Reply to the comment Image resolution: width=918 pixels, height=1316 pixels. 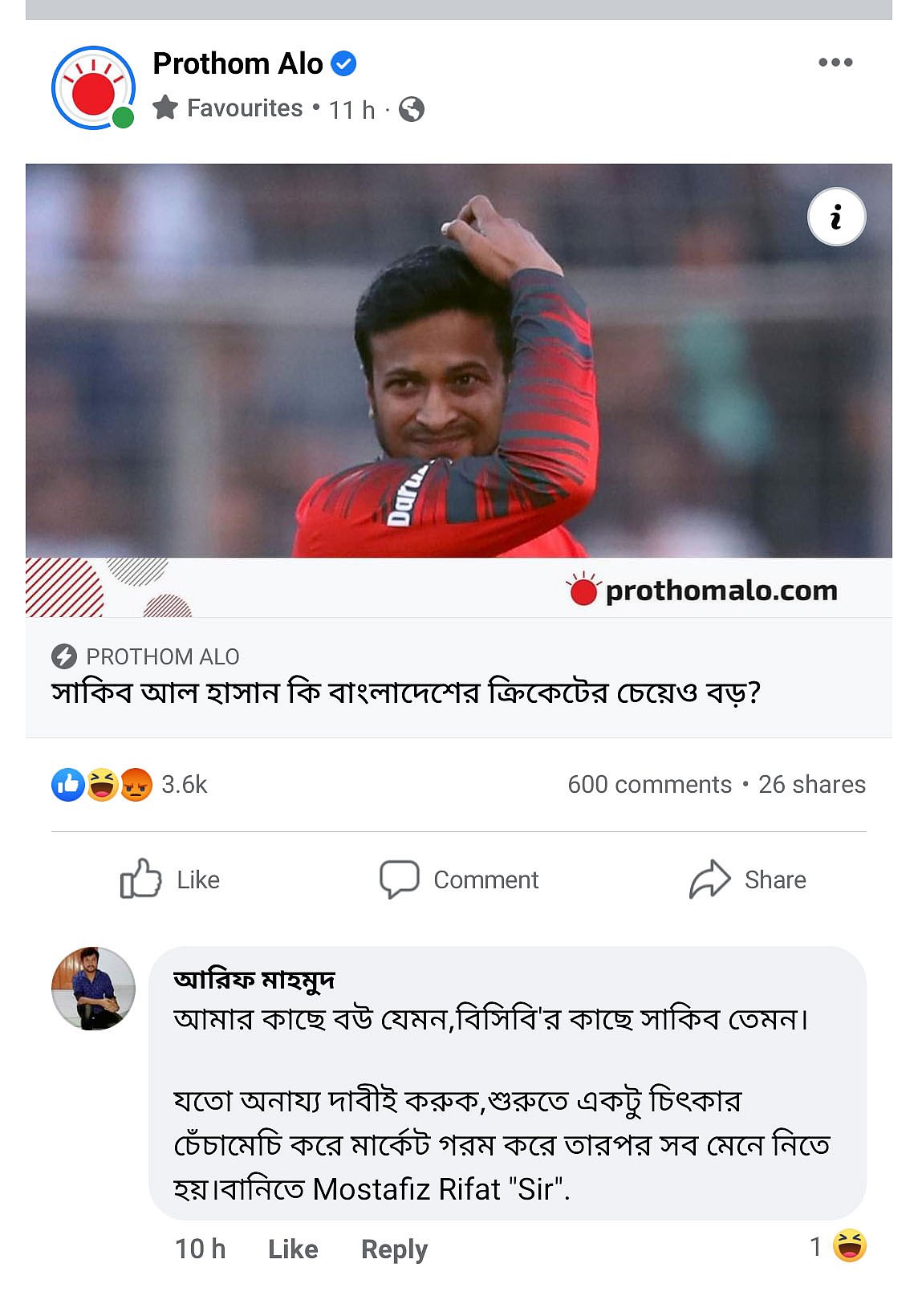tap(394, 1249)
